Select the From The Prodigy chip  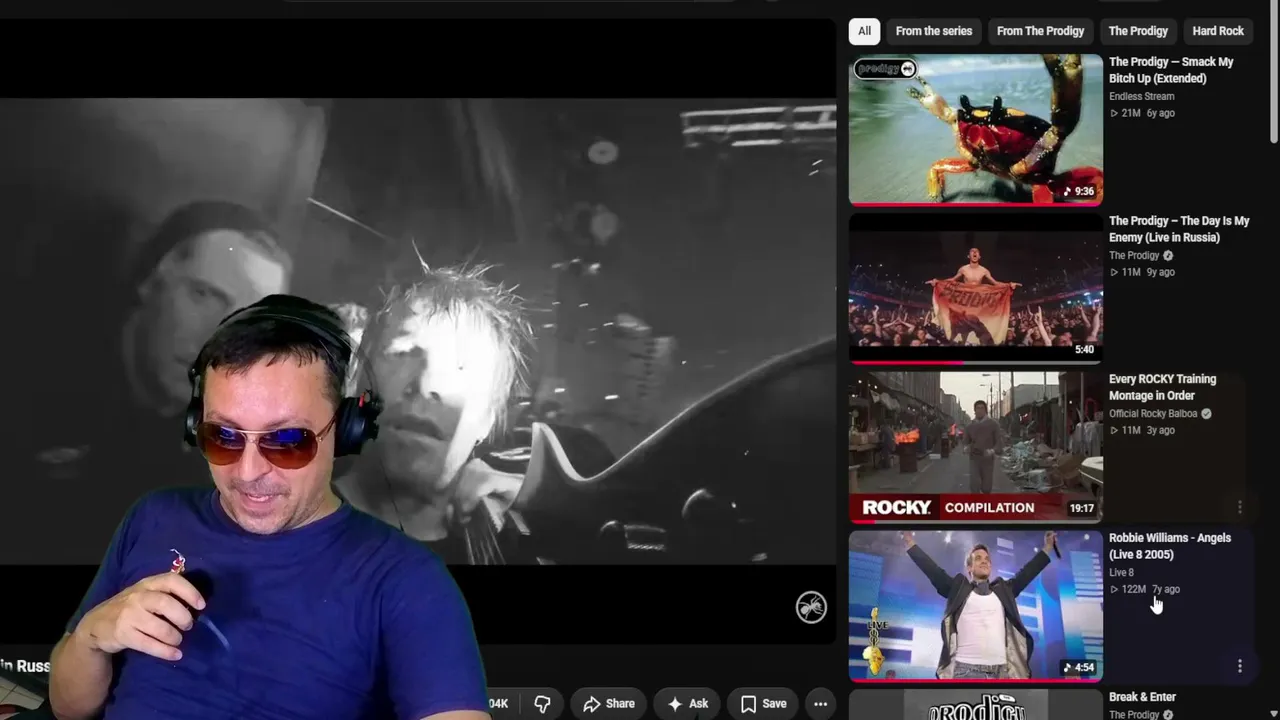[x=1040, y=31]
